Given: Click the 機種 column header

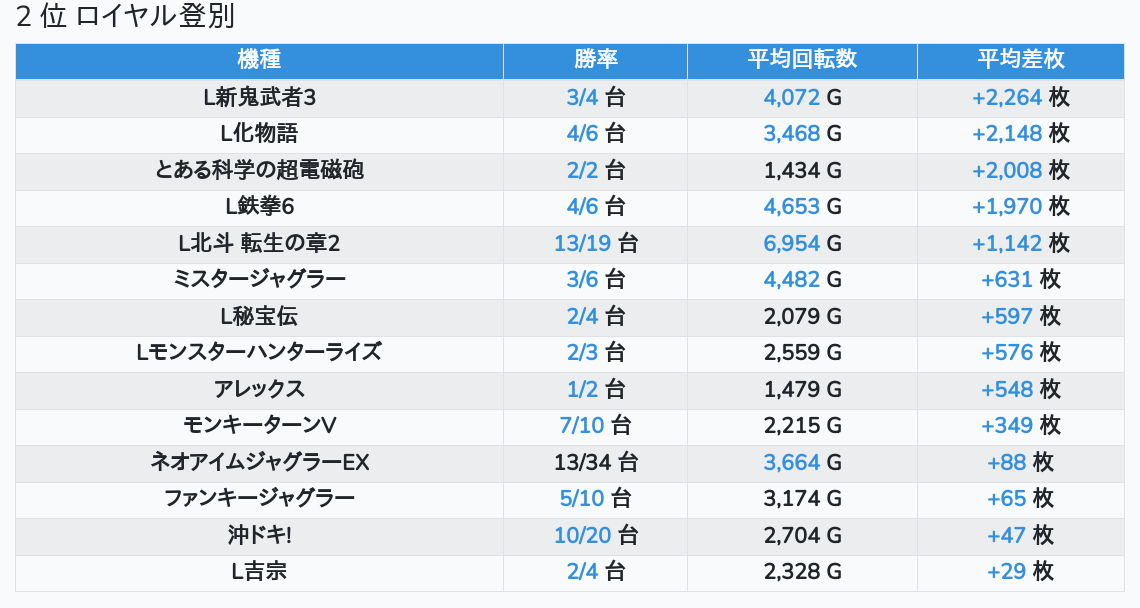Looking at the screenshot, I should (259, 60).
